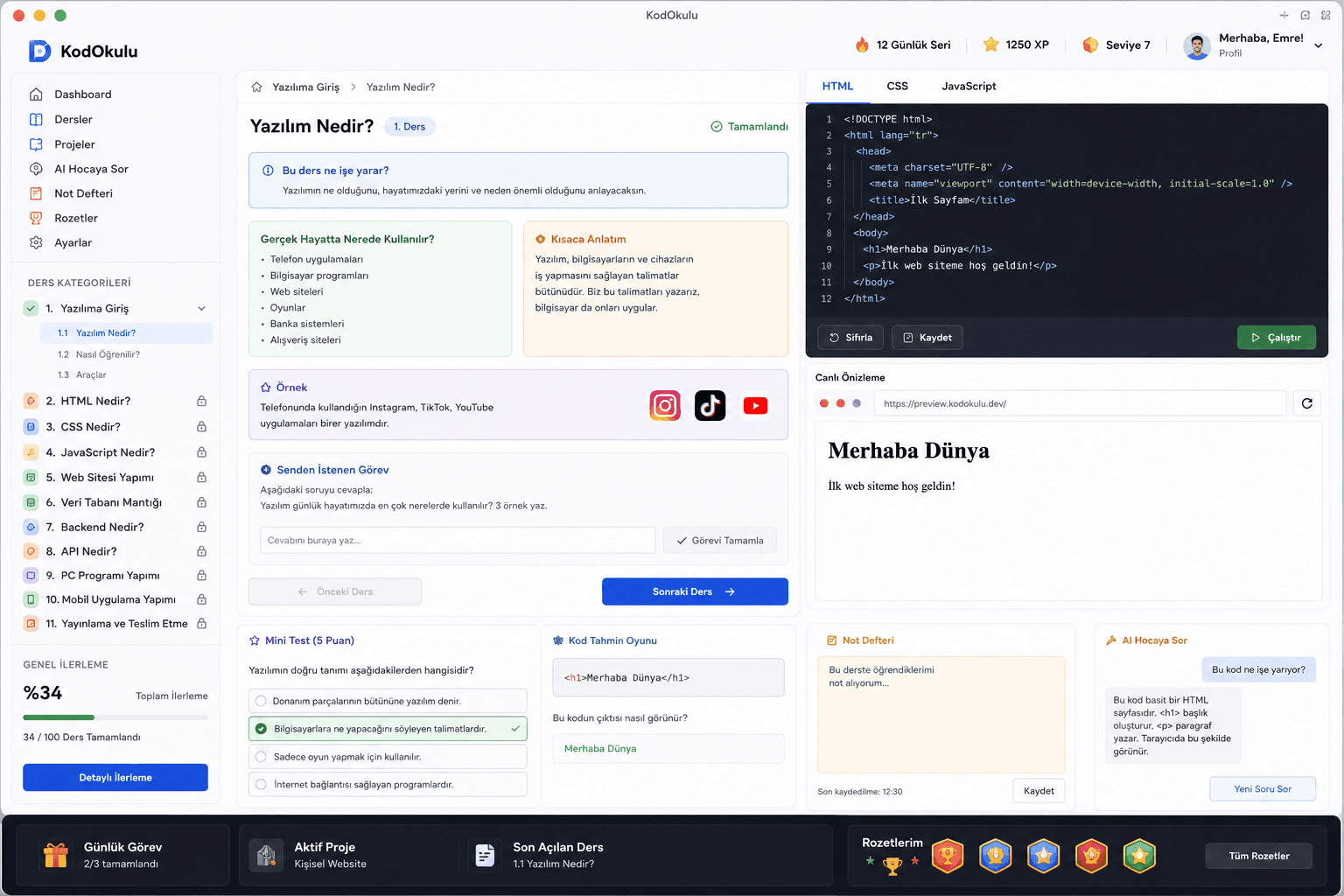
Task: Click the Görevi Tamamla button
Action: [719, 541]
